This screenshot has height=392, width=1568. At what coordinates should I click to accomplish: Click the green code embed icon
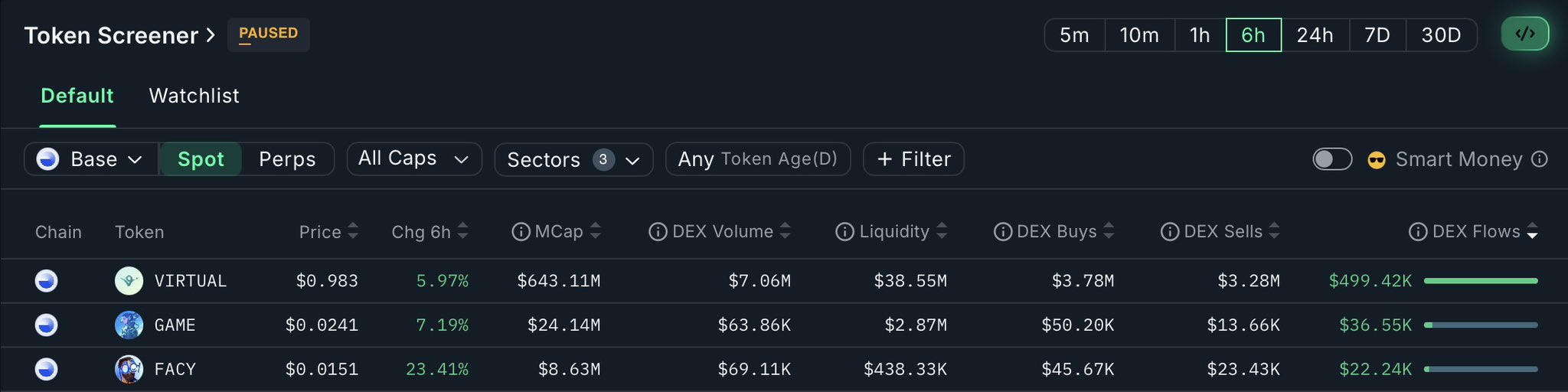point(1525,34)
